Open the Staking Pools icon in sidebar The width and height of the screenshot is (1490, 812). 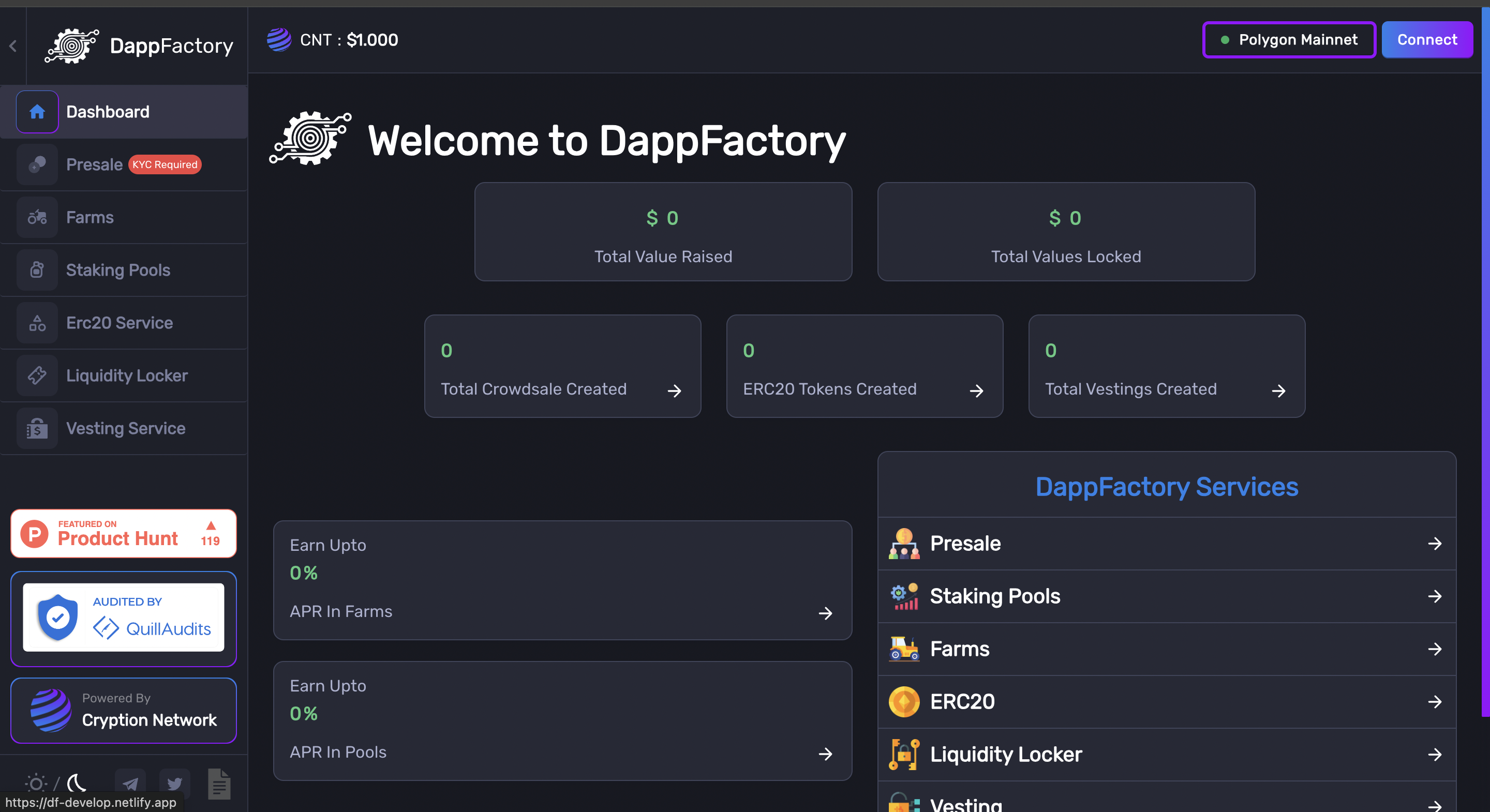point(37,269)
